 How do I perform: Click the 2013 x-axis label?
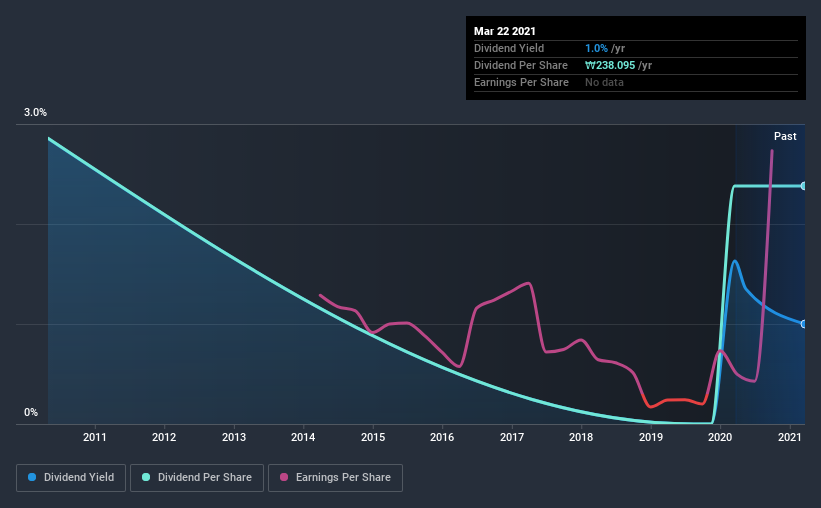(234, 437)
